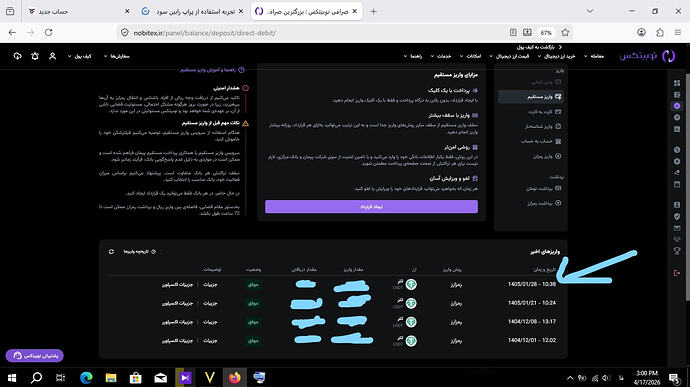Open جزئیات اکسپلورر for 1404/12/01 deposit

pyautogui.click(x=177, y=340)
